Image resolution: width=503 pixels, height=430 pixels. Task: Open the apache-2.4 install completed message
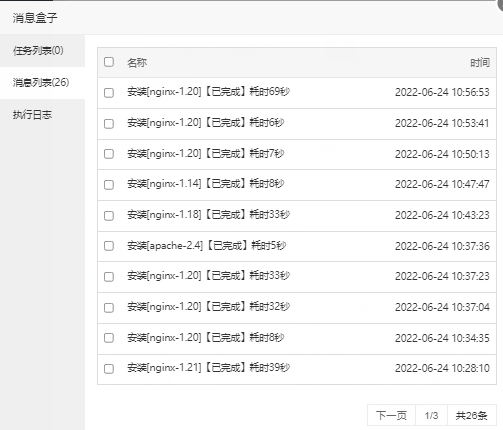click(x=206, y=245)
